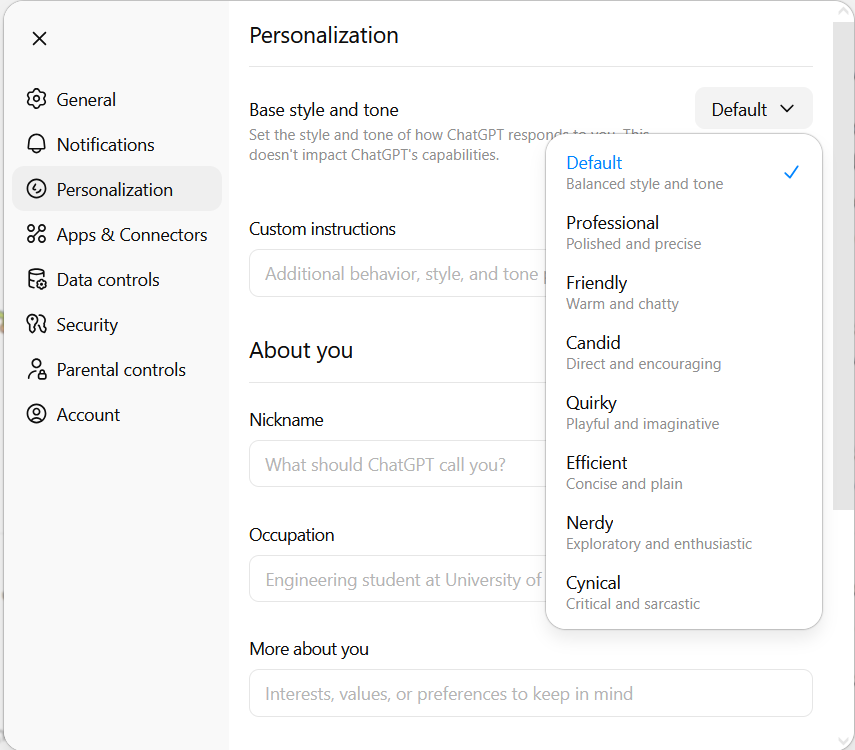Click the General gear icon
This screenshot has height=750, width=855.
click(37, 99)
